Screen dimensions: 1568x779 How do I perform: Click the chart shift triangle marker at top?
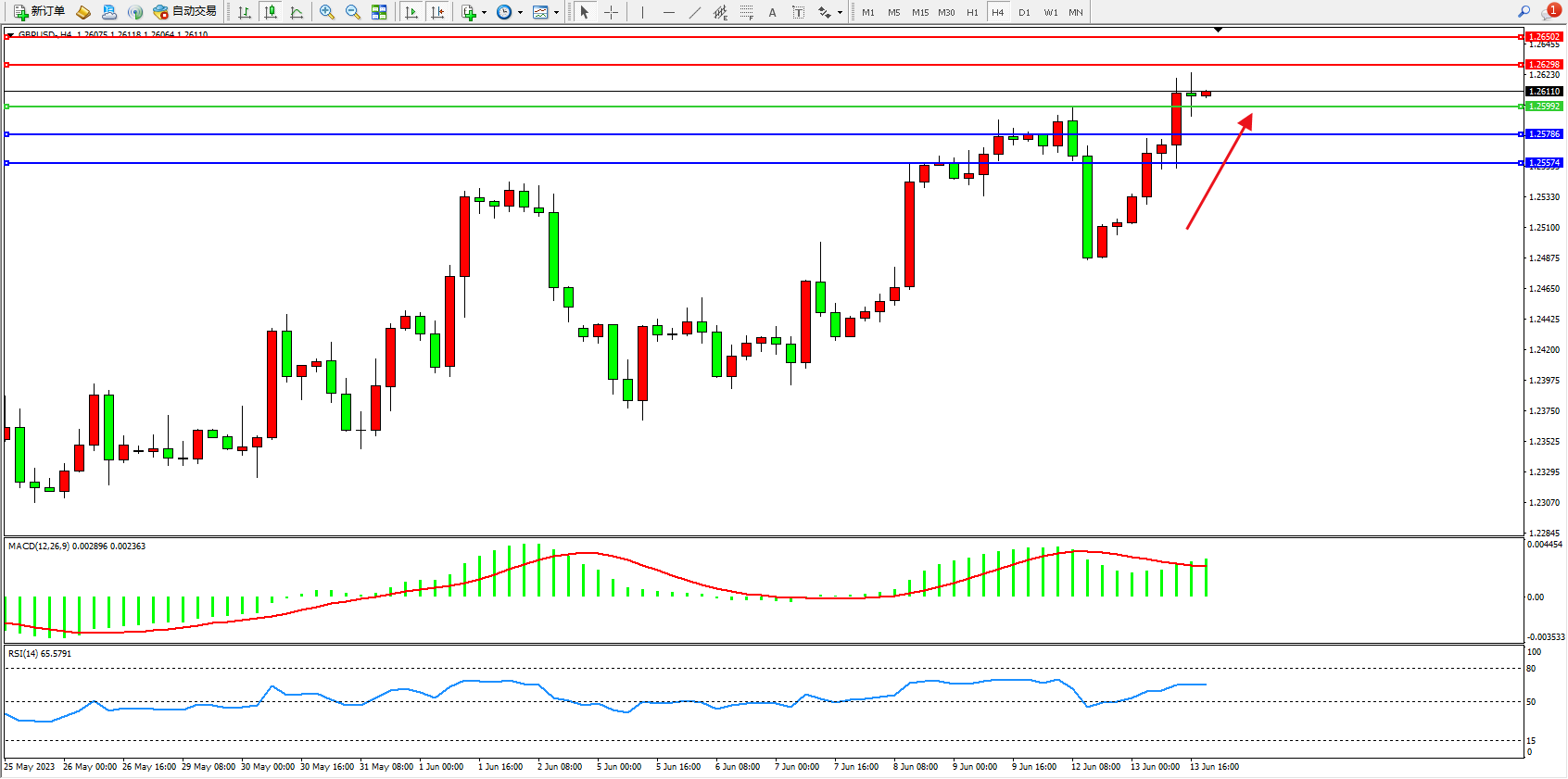[x=1218, y=31]
